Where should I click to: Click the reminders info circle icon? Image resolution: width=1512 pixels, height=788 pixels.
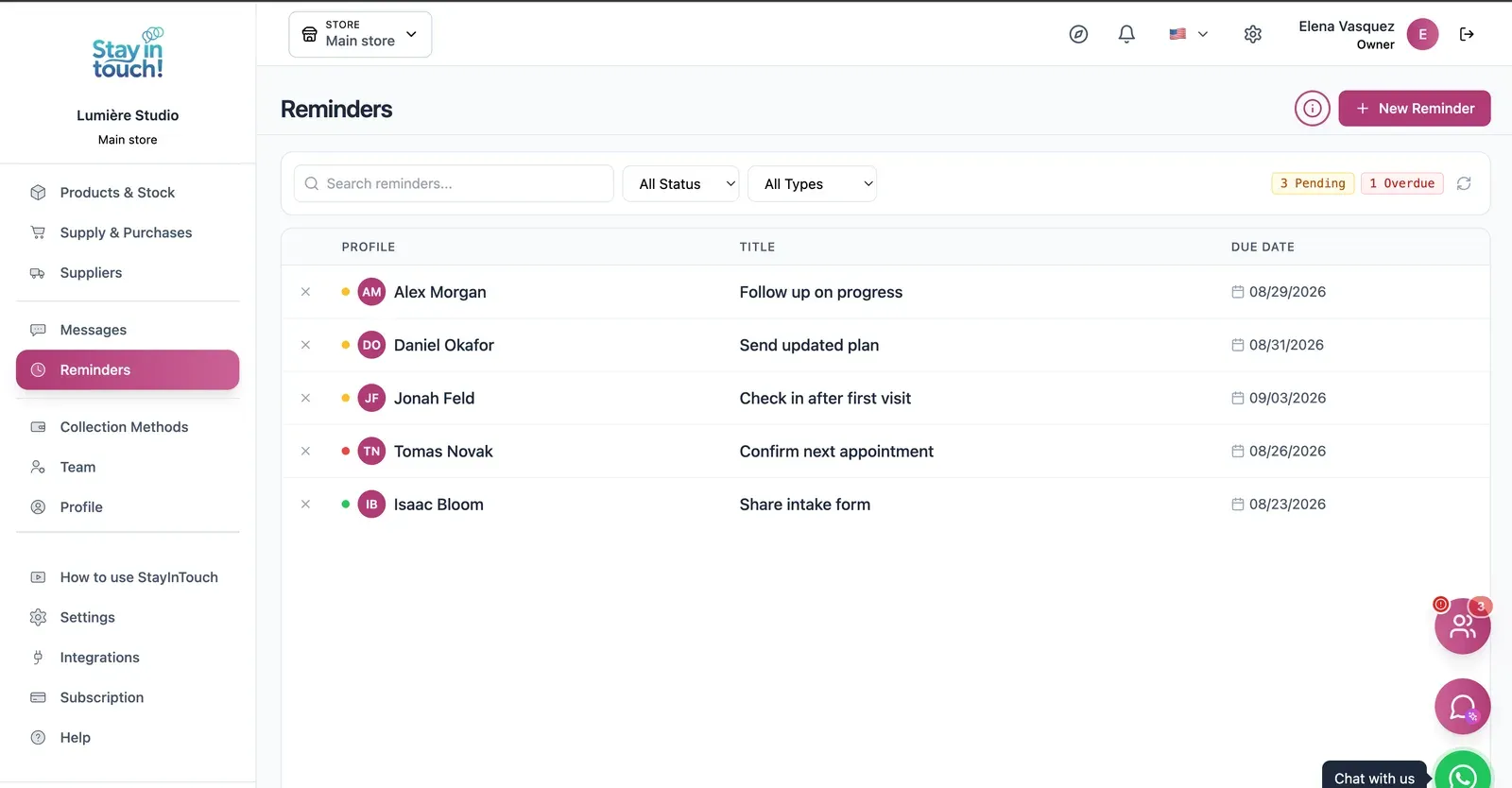1313,109
